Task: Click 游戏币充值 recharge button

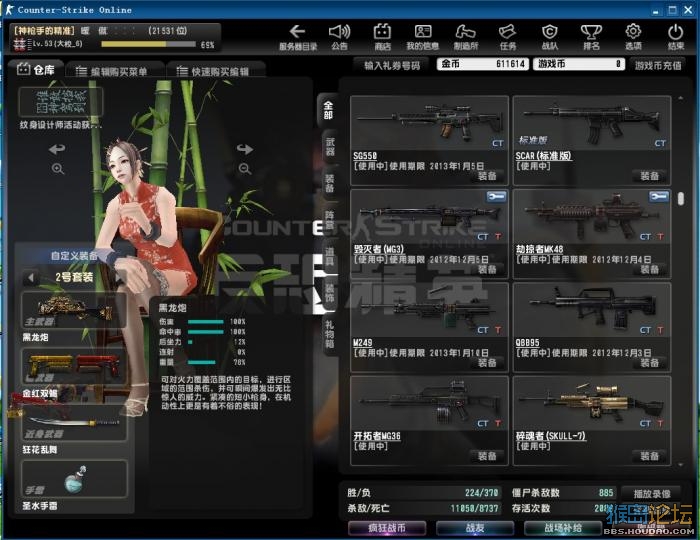Action: pyautogui.click(x=658, y=66)
